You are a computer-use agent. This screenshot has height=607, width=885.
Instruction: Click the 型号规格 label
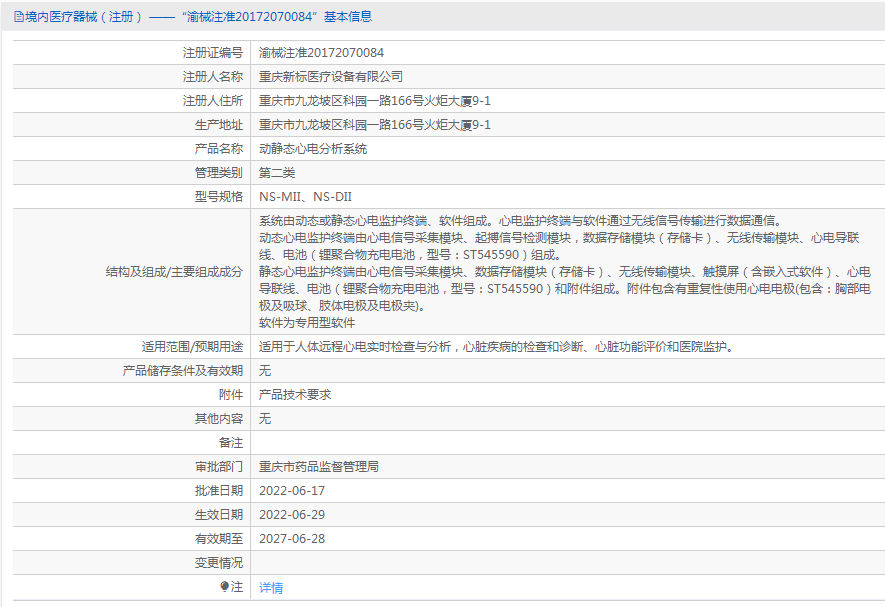219,196
